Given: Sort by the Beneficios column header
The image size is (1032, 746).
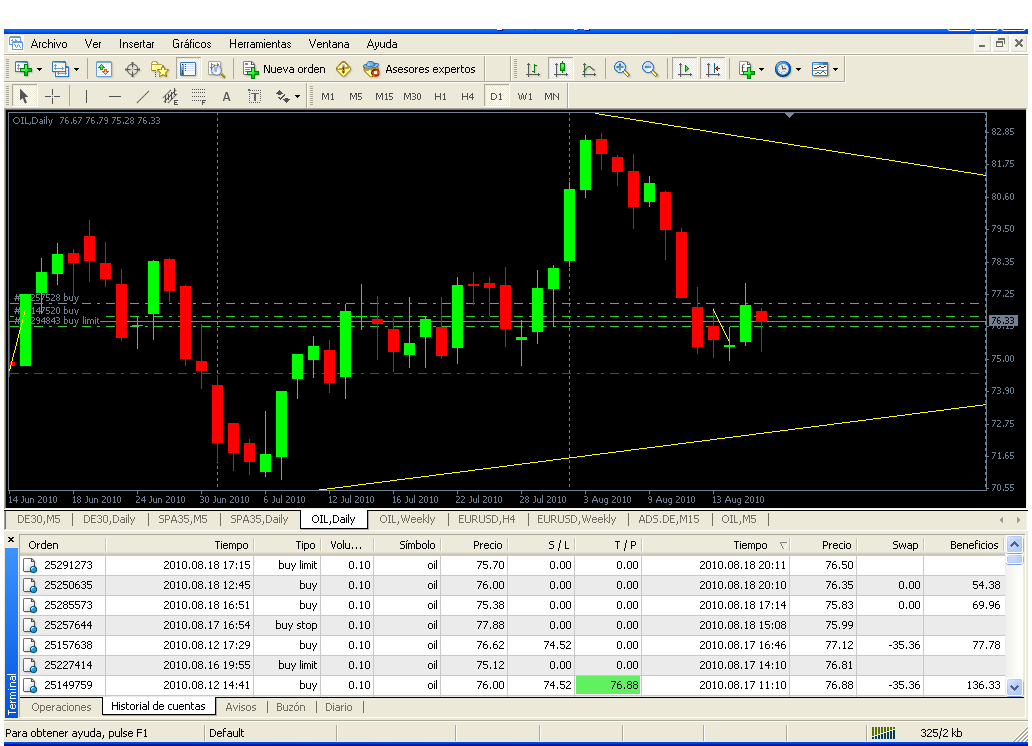Looking at the screenshot, I should click(964, 545).
